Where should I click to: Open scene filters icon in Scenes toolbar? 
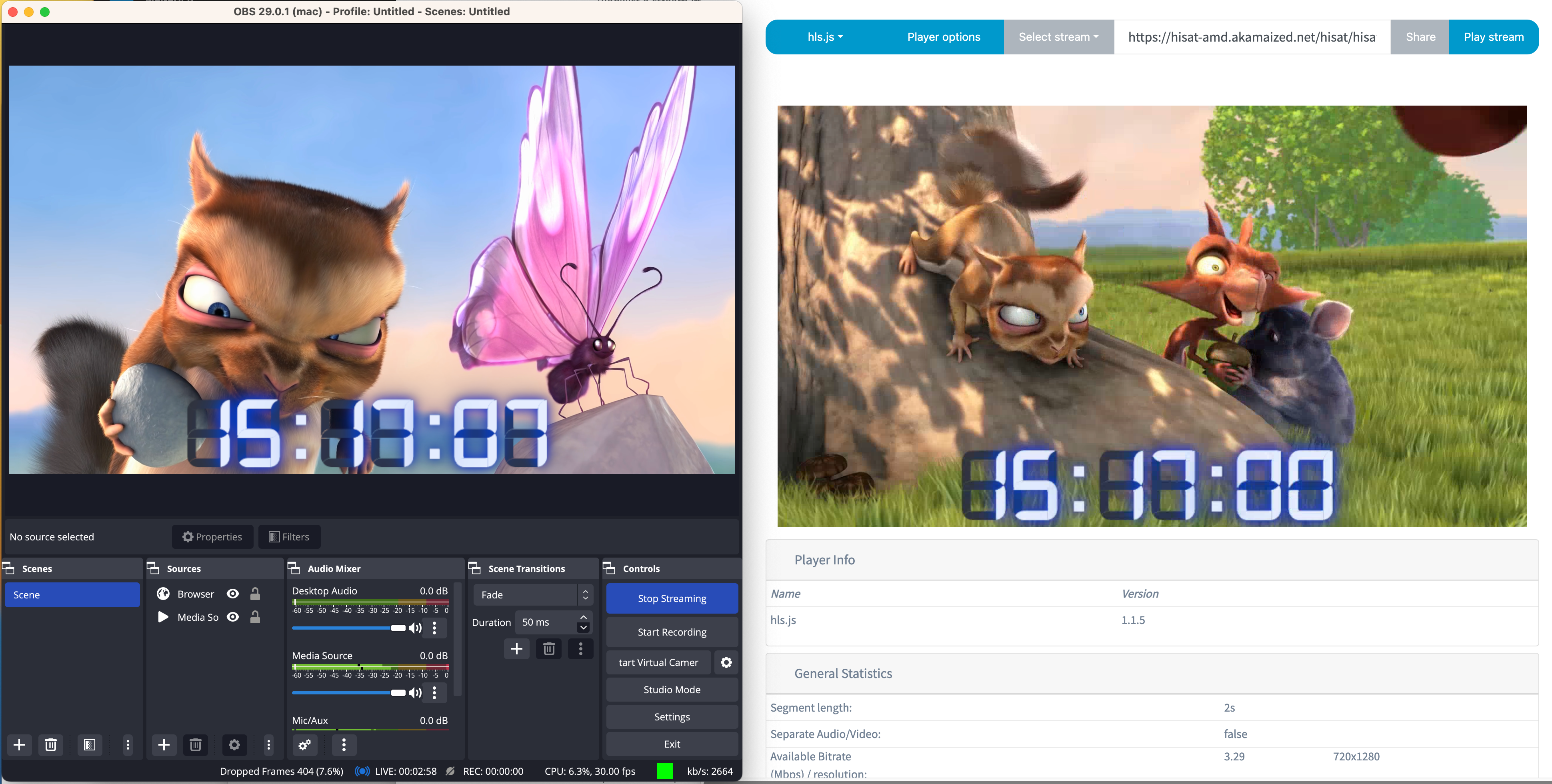pyautogui.click(x=89, y=745)
